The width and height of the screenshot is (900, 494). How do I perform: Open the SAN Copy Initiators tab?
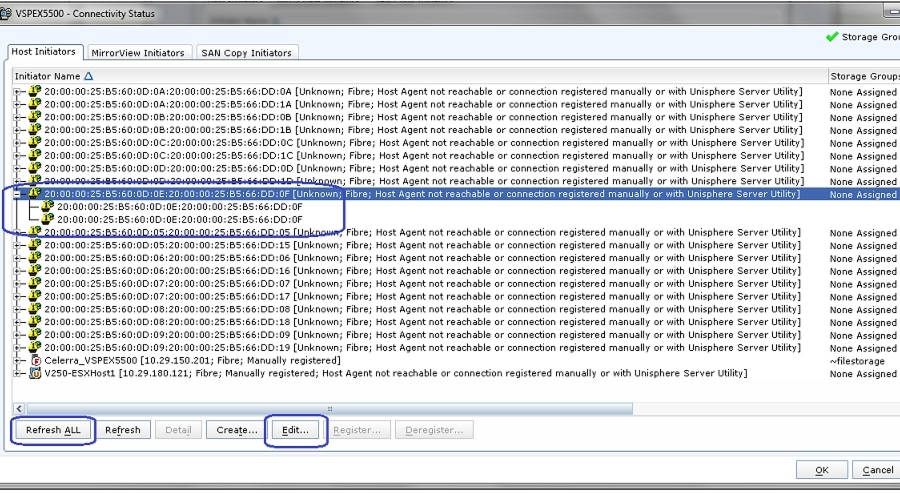coord(247,53)
